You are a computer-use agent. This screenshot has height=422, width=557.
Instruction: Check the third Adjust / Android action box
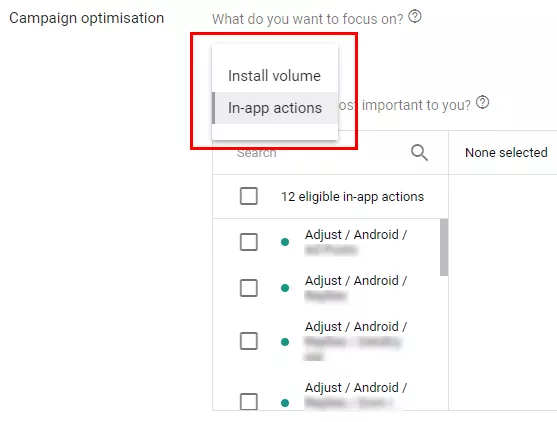pyautogui.click(x=249, y=341)
